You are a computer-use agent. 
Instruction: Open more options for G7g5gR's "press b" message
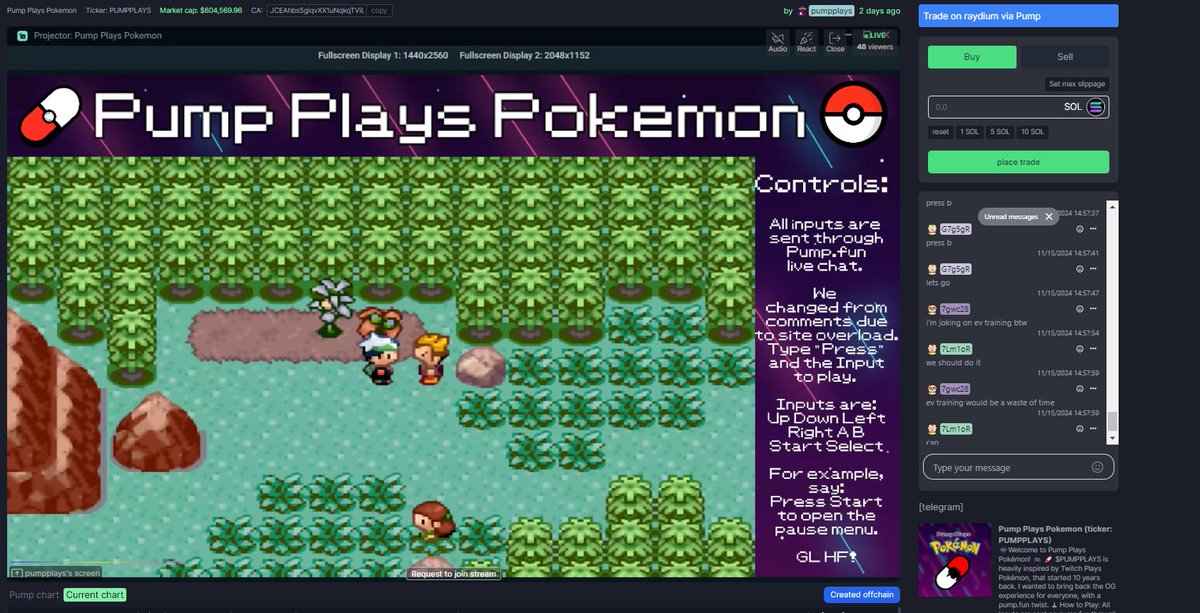[1094, 229]
